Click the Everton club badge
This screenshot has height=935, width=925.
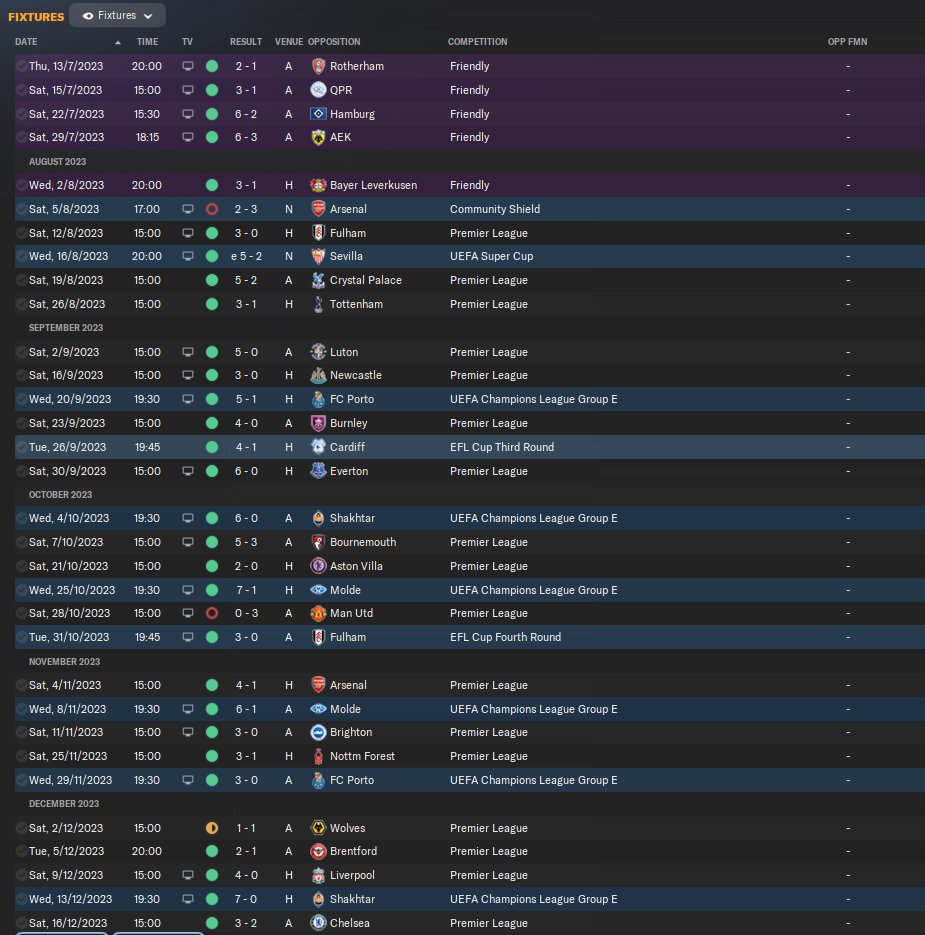click(318, 471)
